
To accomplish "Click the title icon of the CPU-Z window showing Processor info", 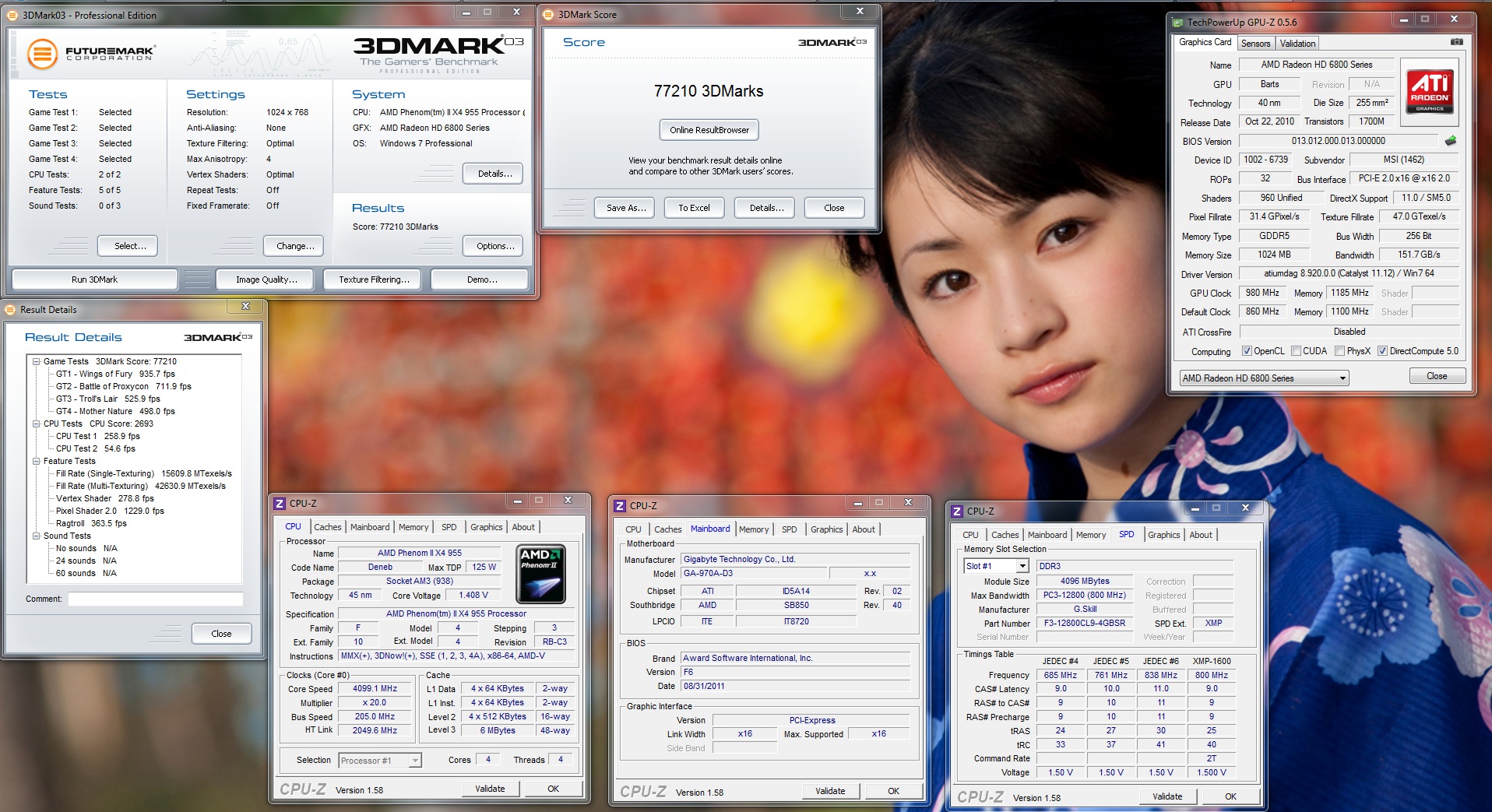I will 280,503.
